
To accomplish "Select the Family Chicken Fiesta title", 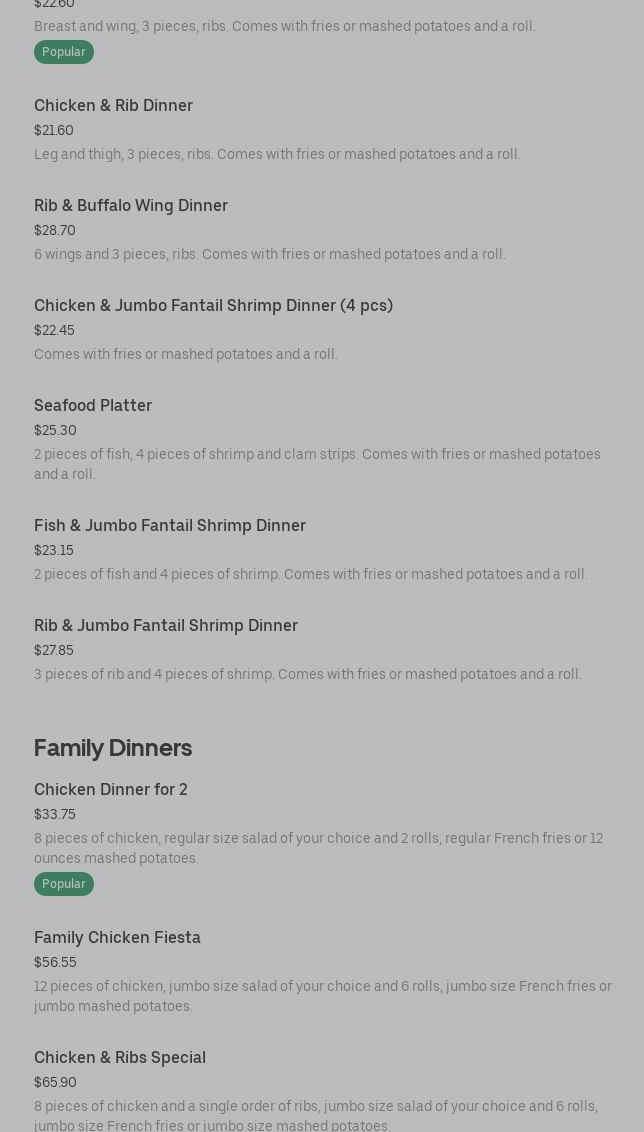I will [117, 938].
